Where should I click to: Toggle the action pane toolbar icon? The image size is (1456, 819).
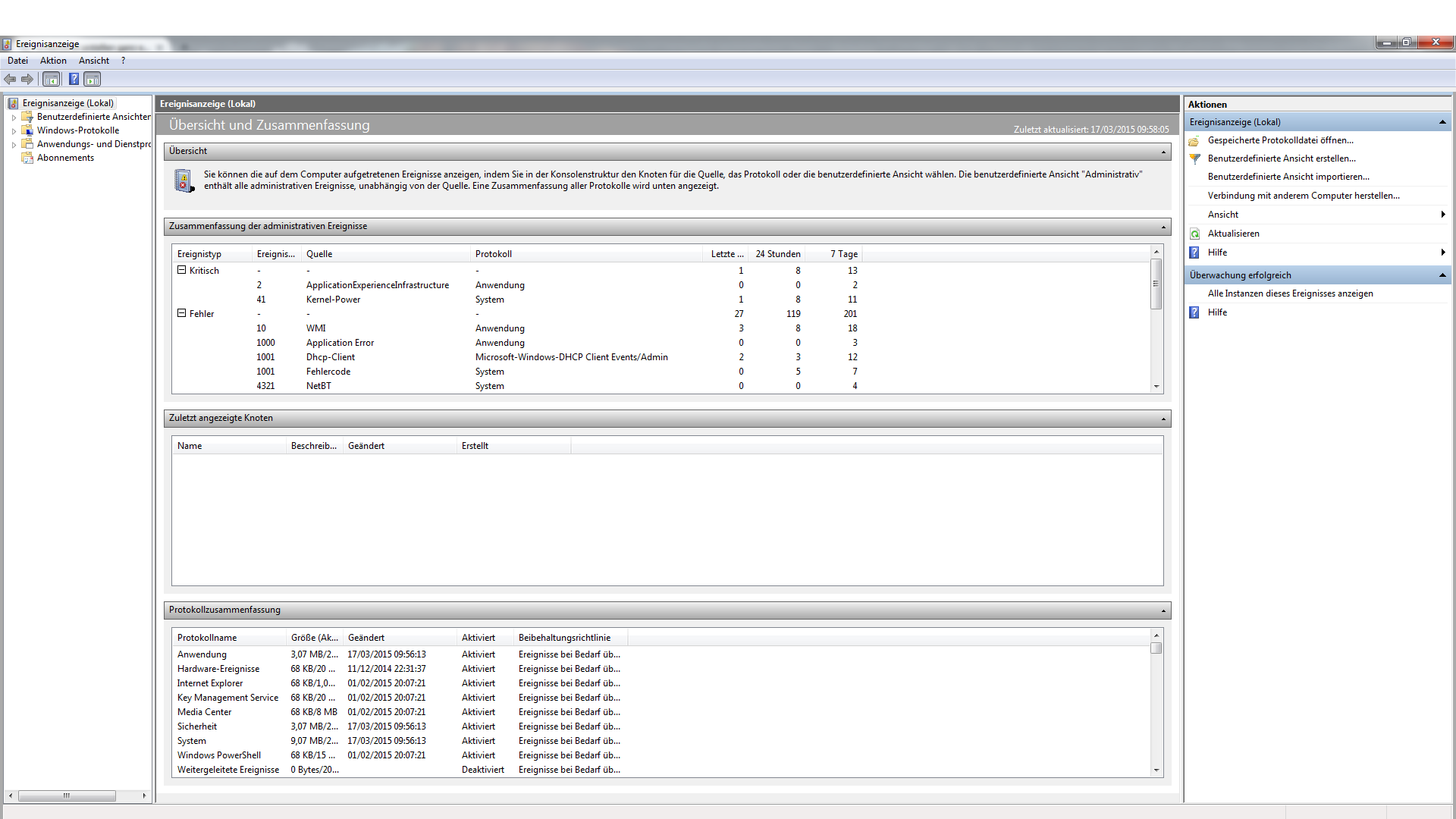point(93,79)
